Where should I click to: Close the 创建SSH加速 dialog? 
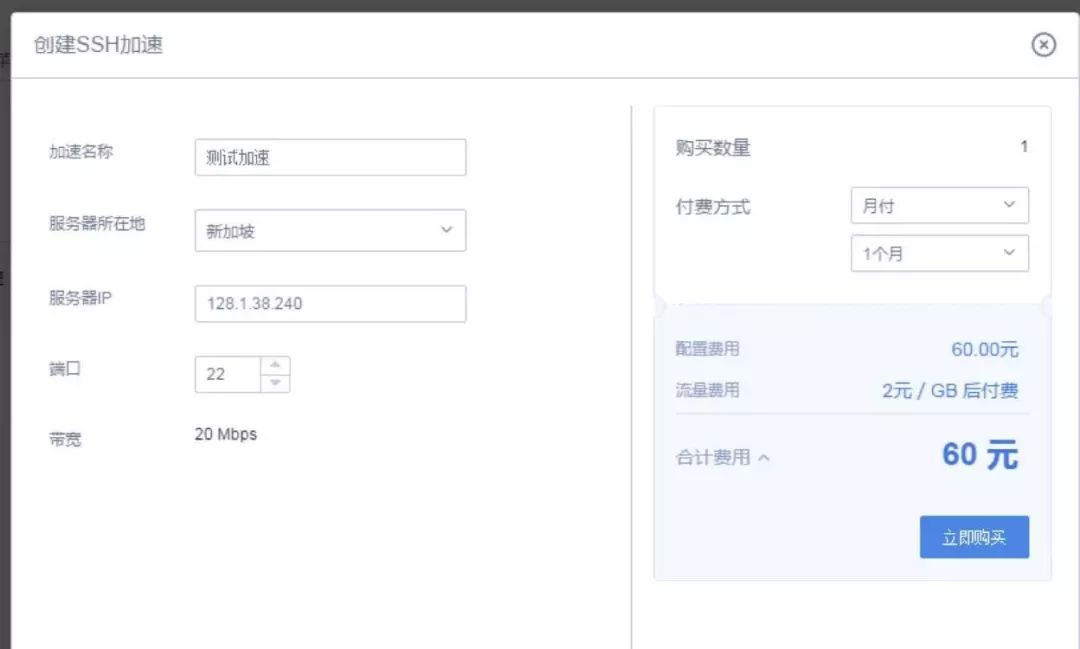1043,45
